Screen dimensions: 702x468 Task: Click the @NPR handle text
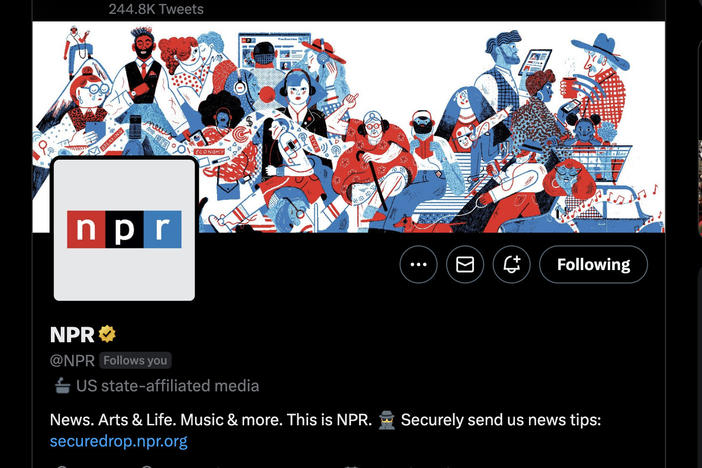point(72,361)
